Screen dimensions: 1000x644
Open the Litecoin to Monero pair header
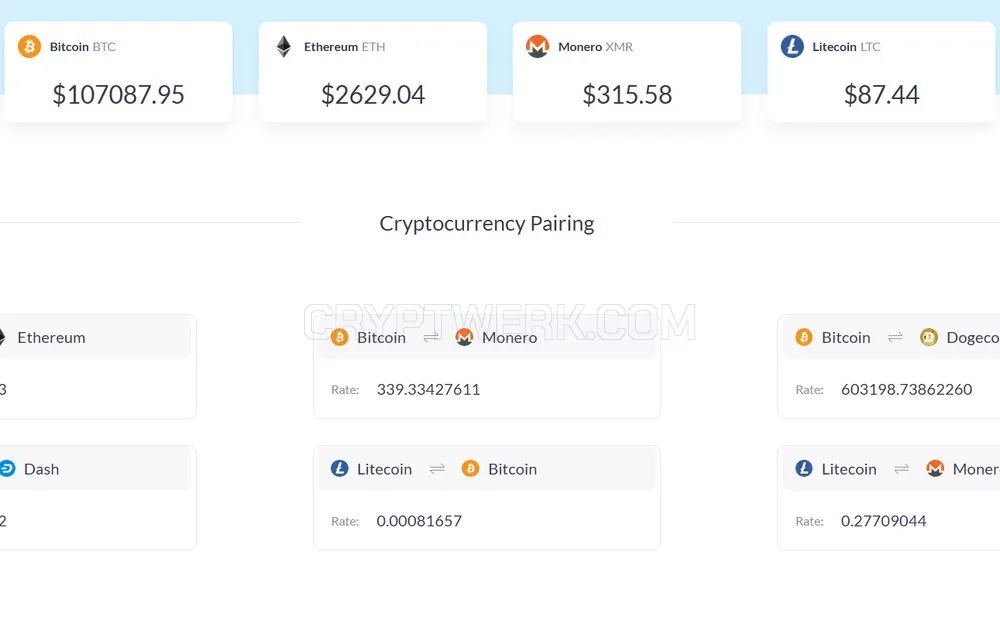(891, 469)
